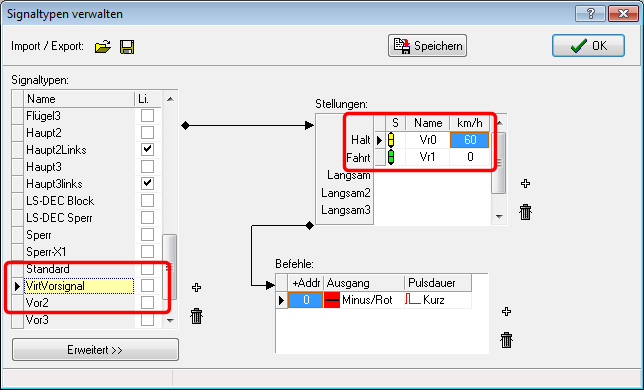The height and width of the screenshot is (390, 644).
Task: Delete selected signal type via trash icon
Action: coord(196,316)
